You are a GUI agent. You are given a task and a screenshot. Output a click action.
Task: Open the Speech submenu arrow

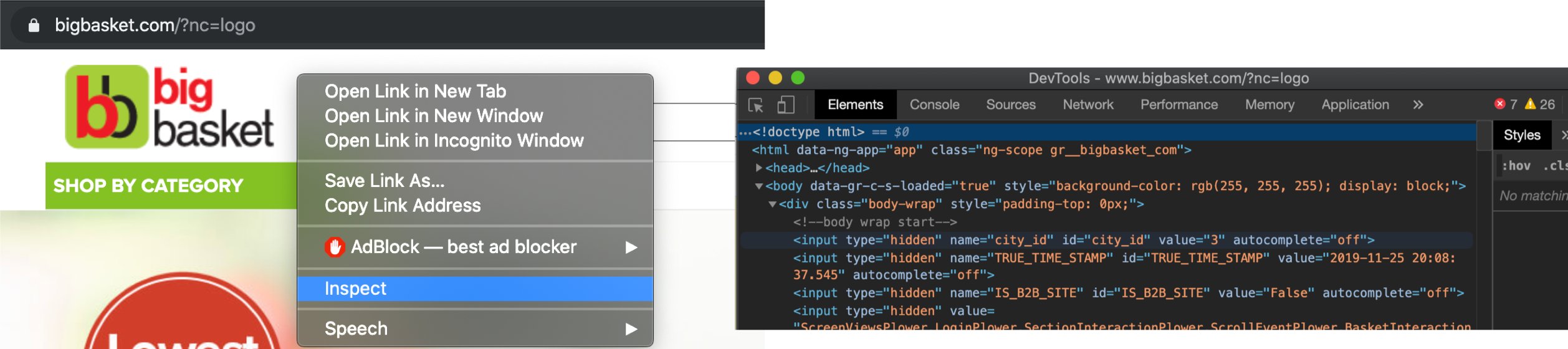tap(631, 329)
